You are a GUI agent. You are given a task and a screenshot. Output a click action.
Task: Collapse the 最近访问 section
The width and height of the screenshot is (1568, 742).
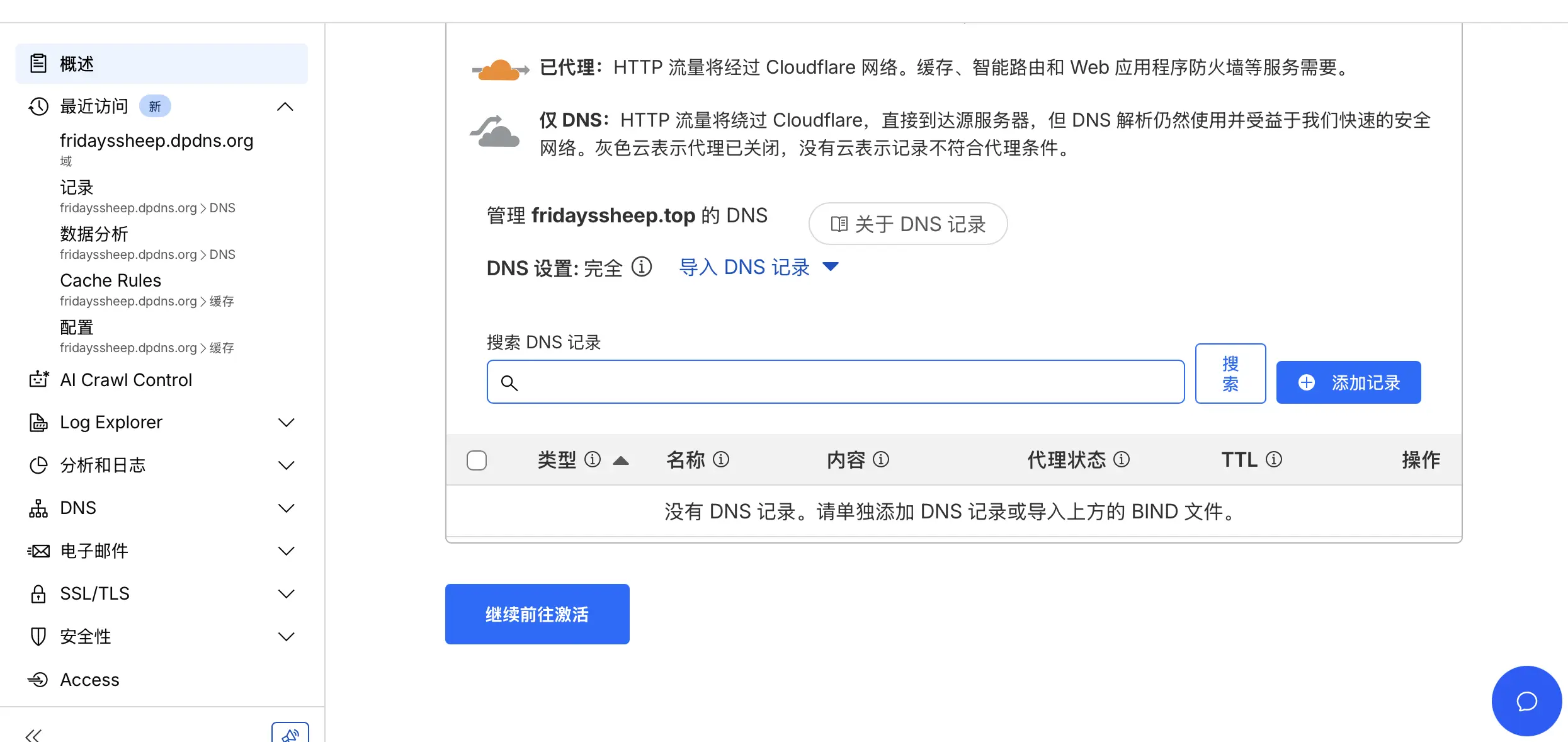point(286,106)
